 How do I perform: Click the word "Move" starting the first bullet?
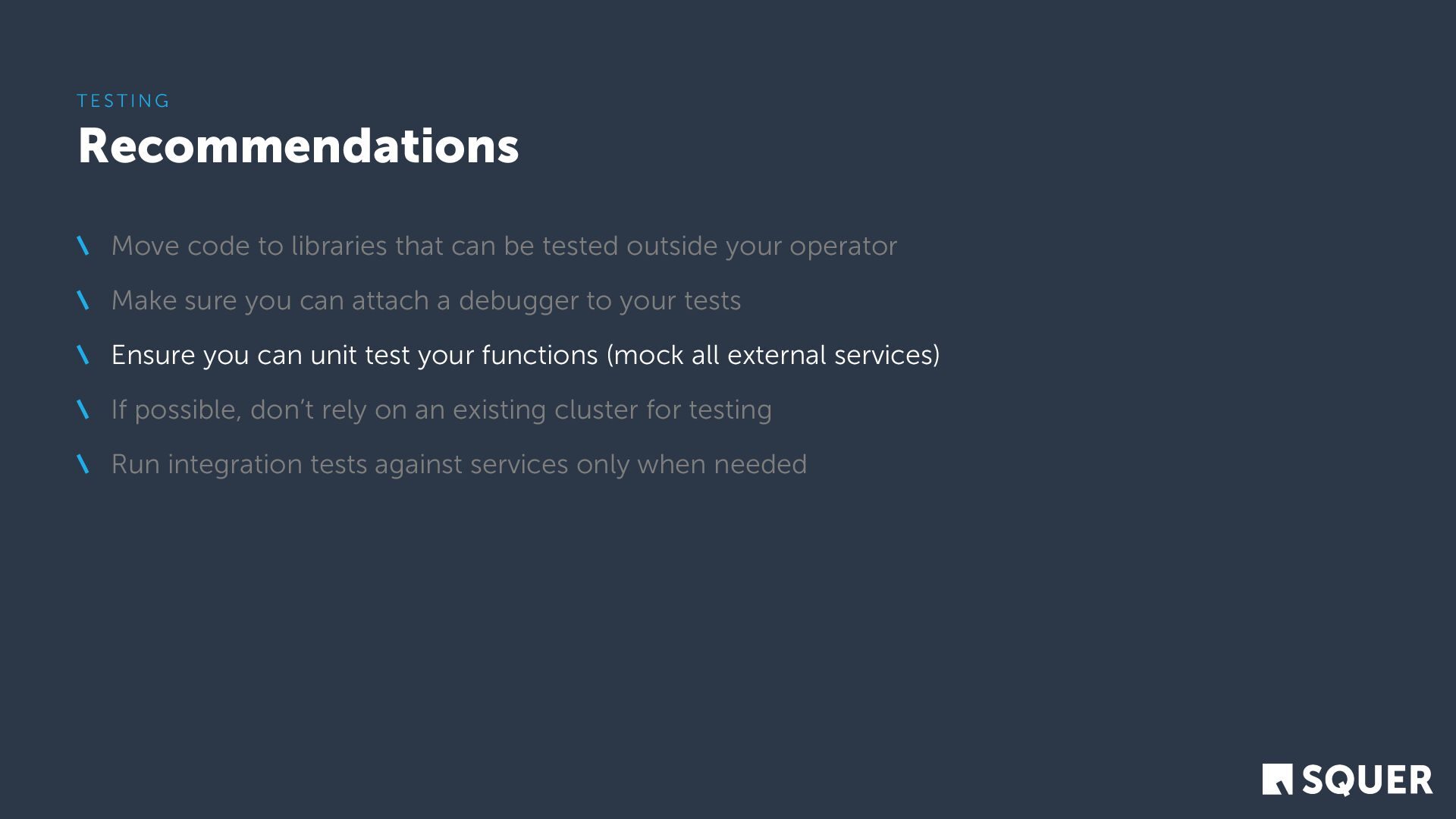[145, 246]
